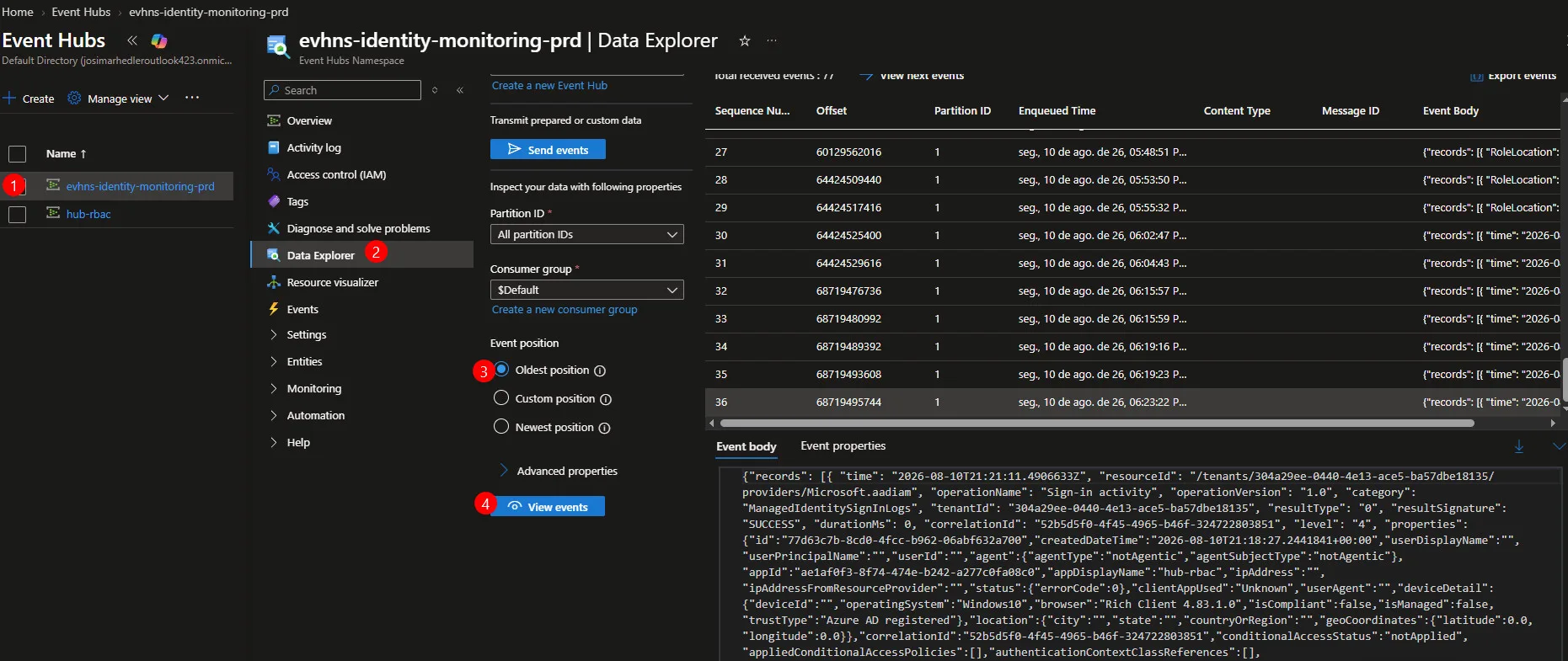Screen dimensions: 1568x661
Task: Click the Data Explorer header icon
Action: [277, 46]
